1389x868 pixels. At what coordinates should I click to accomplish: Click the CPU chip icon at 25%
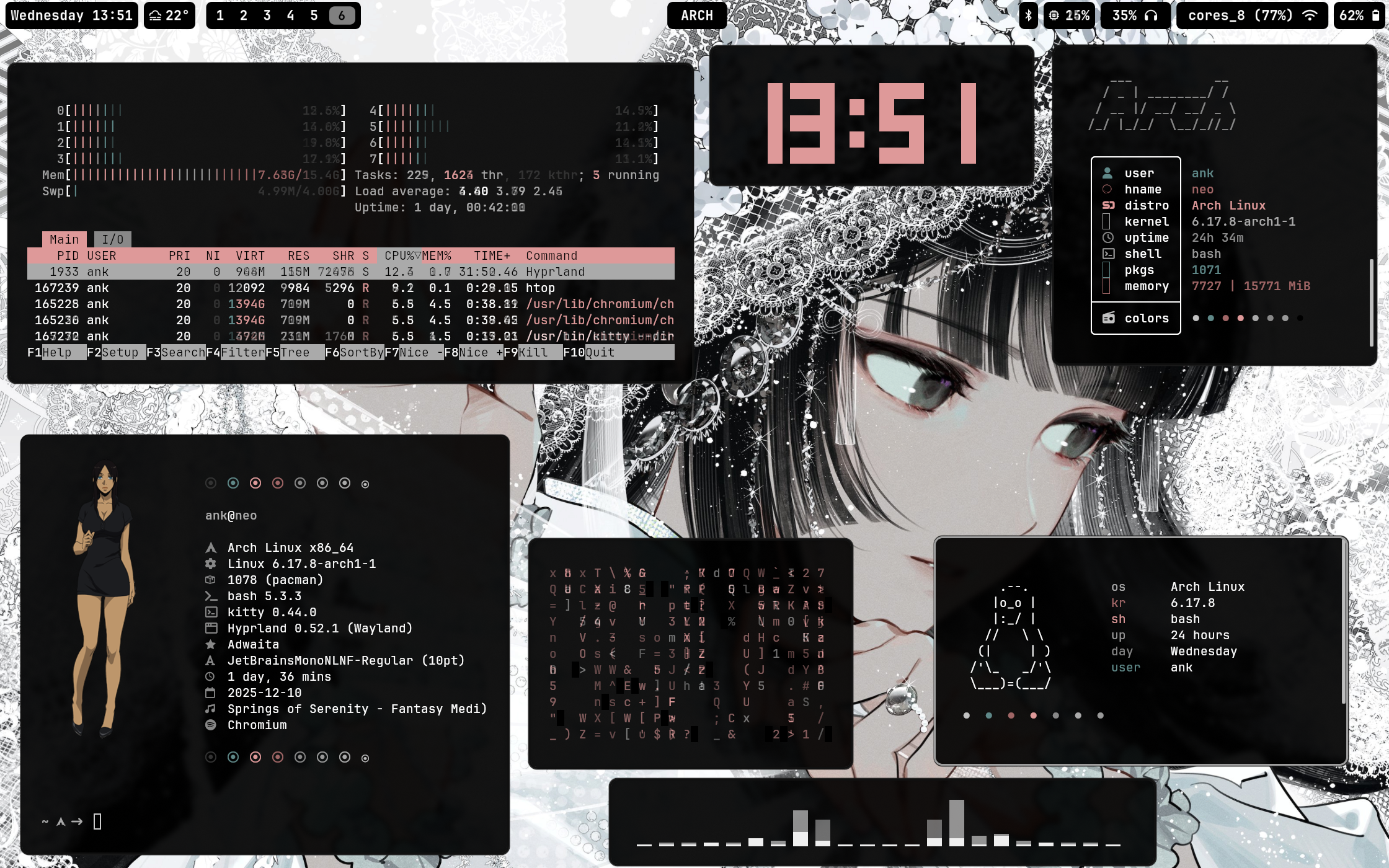[x=1054, y=15]
